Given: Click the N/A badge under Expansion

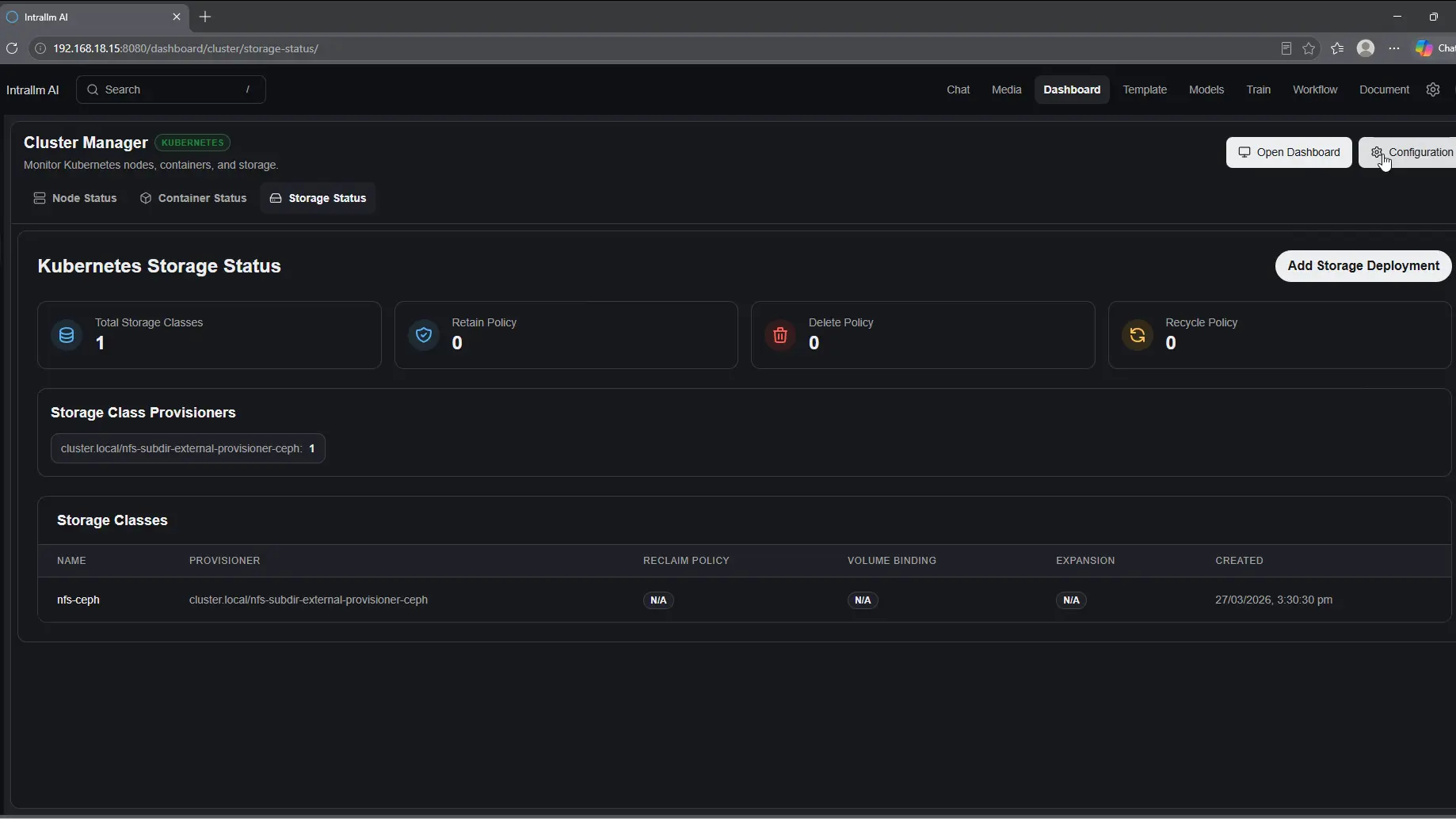Looking at the screenshot, I should 1071,600.
